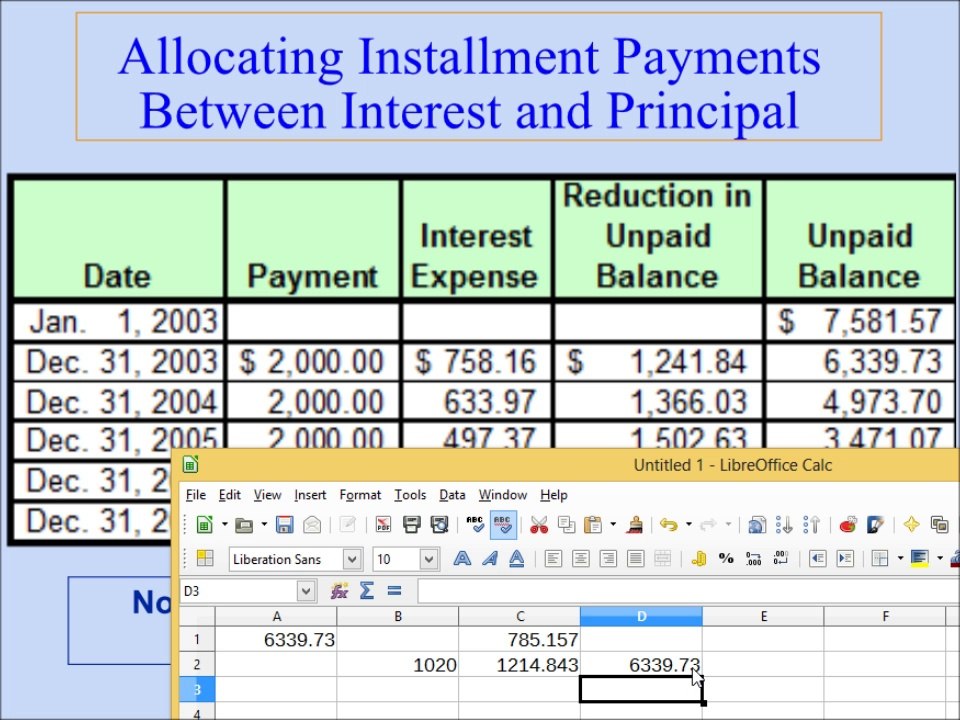Add decimal place icon
Viewport: 960px width, 720px height.
pos(754,558)
